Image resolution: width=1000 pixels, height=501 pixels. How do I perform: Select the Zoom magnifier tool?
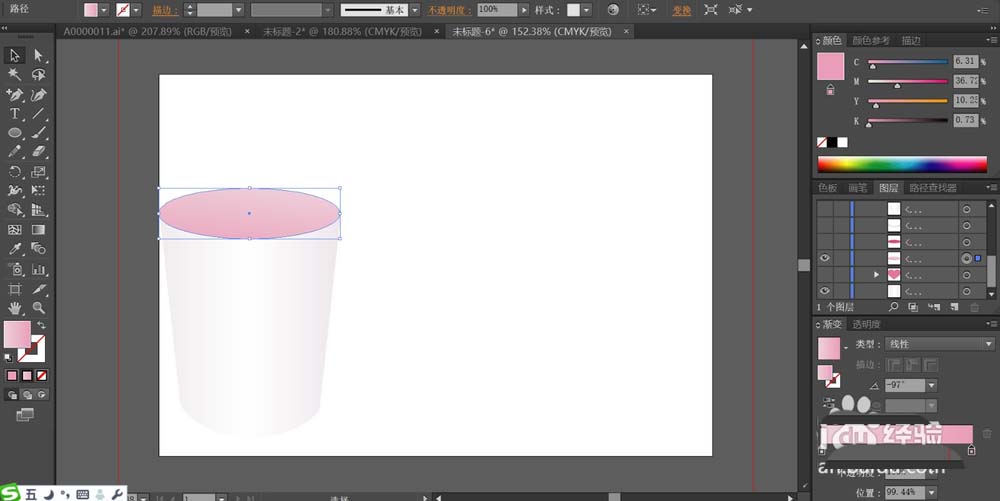[39, 308]
